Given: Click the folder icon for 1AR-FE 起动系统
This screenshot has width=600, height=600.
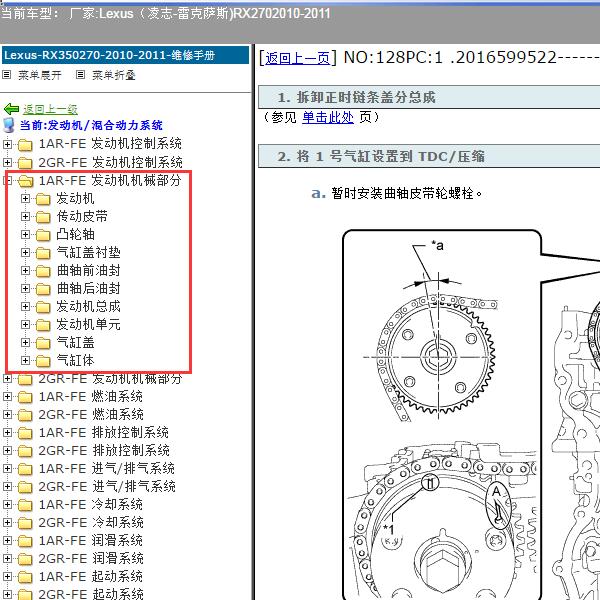Looking at the screenshot, I should click(x=25, y=577).
